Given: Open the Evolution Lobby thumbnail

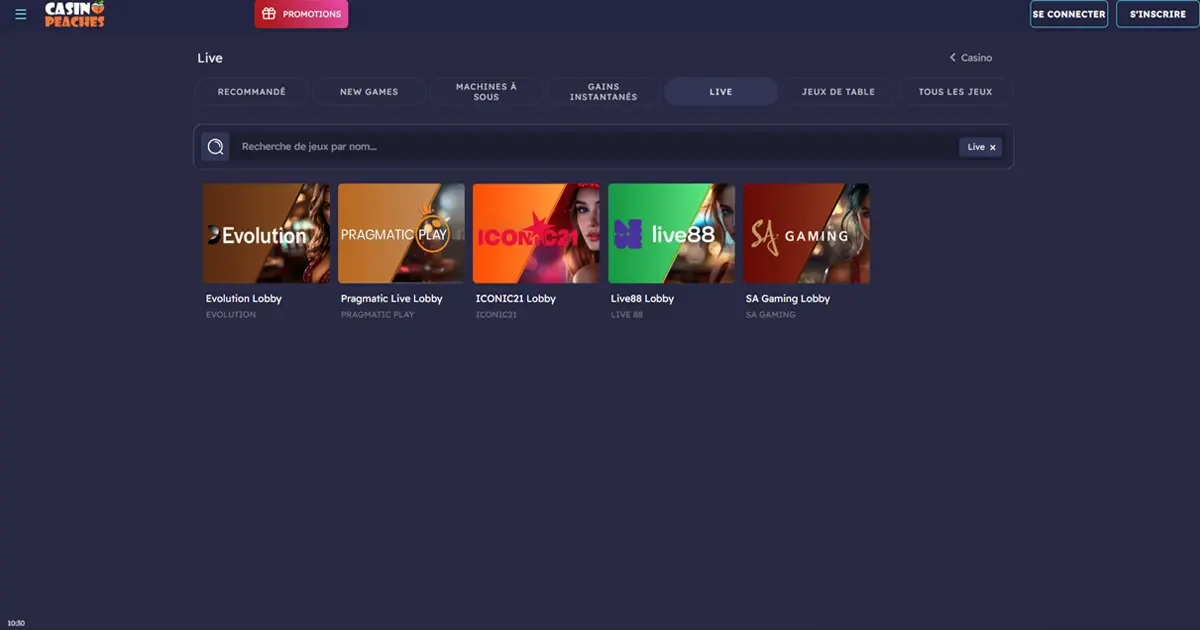Looking at the screenshot, I should tap(266, 233).
